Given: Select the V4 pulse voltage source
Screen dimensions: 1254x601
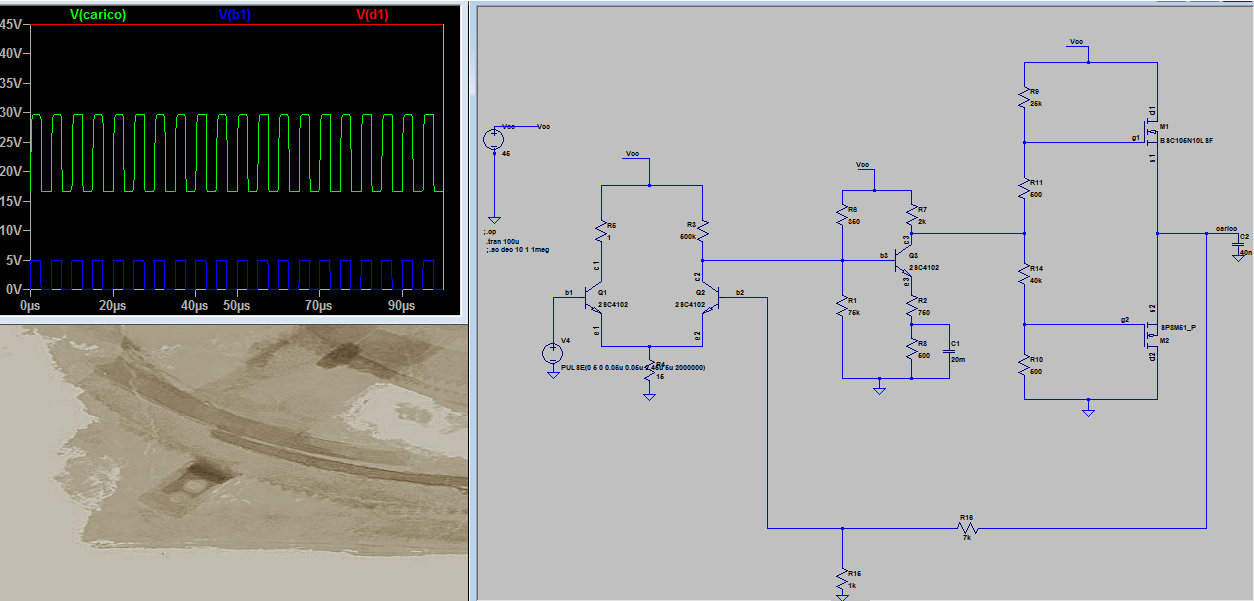Looking at the screenshot, I should tap(552, 353).
